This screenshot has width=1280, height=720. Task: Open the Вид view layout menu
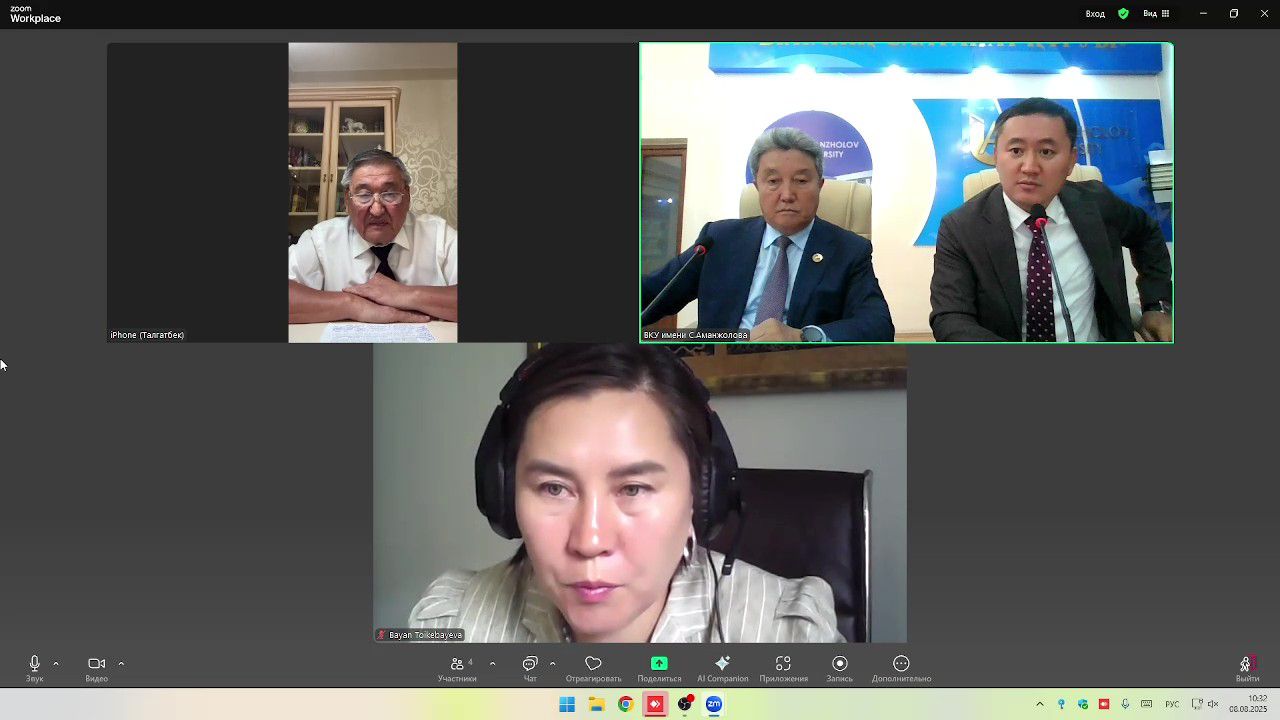(x=1156, y=14)
